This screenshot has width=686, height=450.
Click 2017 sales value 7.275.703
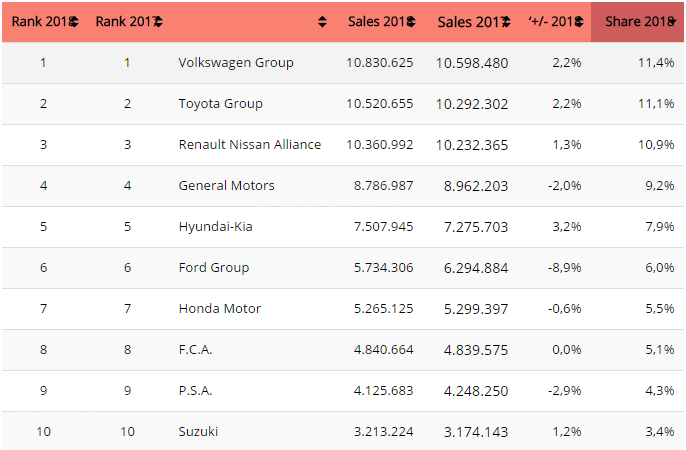click(476, 227)
